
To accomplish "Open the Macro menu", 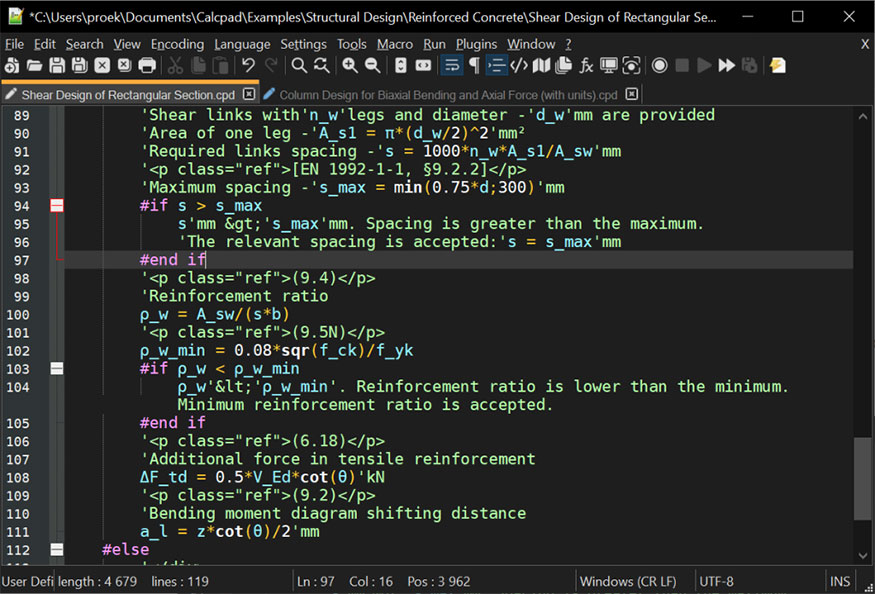I will click(394, 44).
